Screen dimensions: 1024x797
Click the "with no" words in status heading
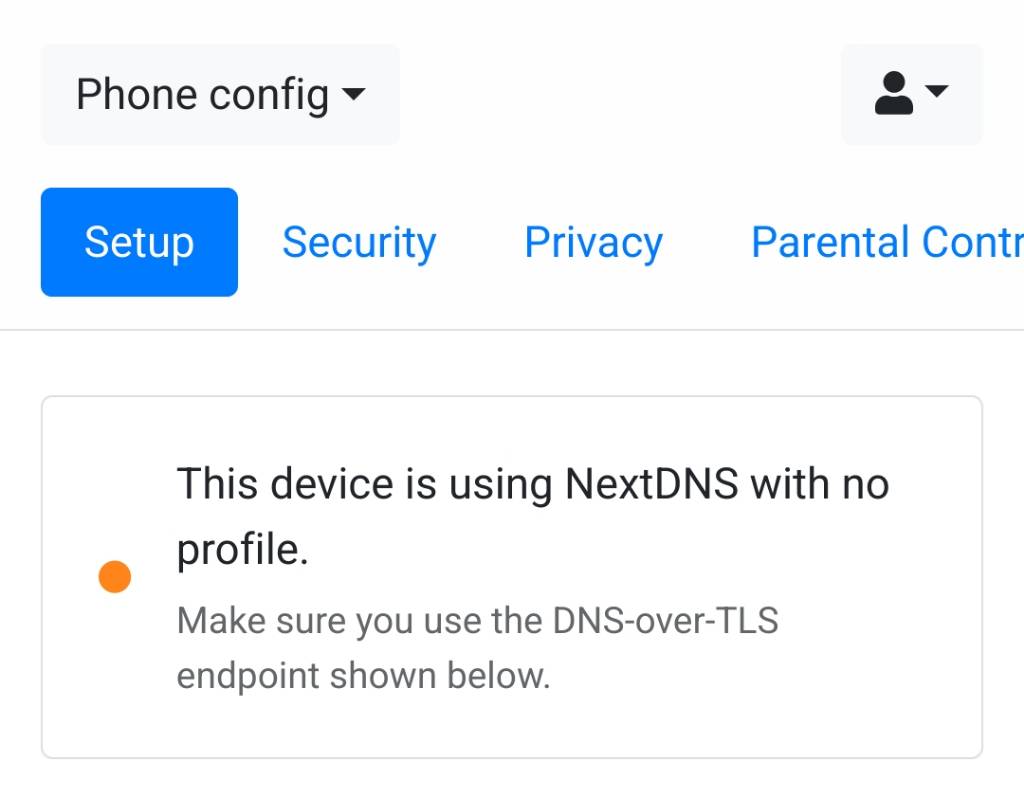tap(819, 485)
